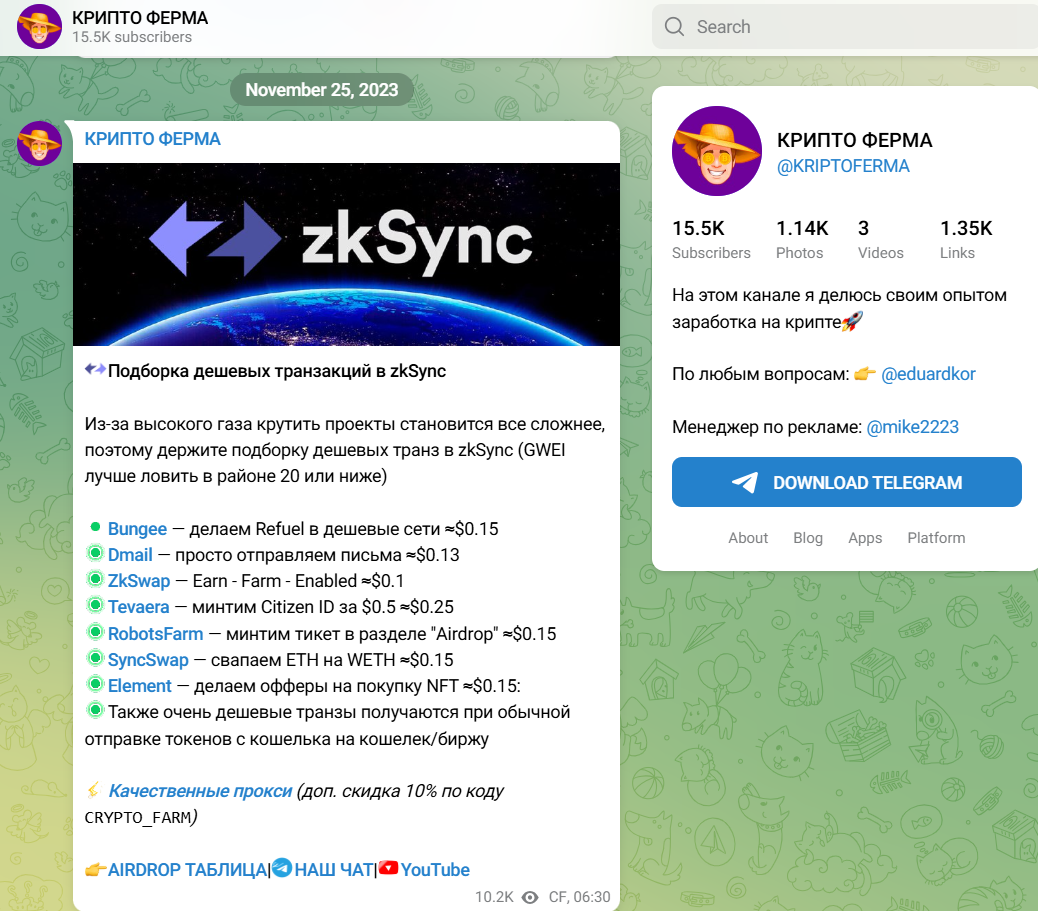This screenshot has height=911, width=1038.
Task: Open the AIRDROP ТАБЛИЦА link
Action: (187, 870)
